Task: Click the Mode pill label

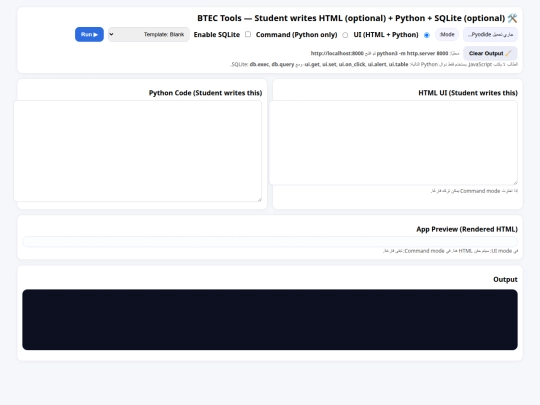Action: click(x=447, y=34)
